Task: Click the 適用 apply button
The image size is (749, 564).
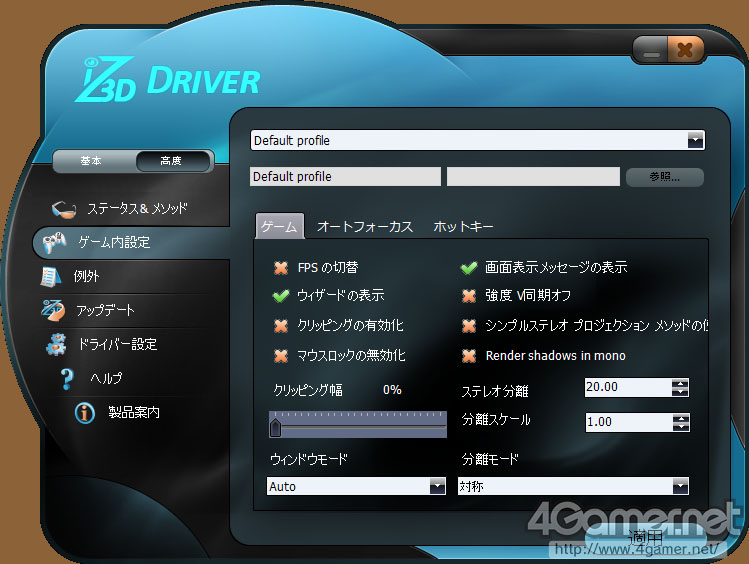Action: [x=646, y=537]
